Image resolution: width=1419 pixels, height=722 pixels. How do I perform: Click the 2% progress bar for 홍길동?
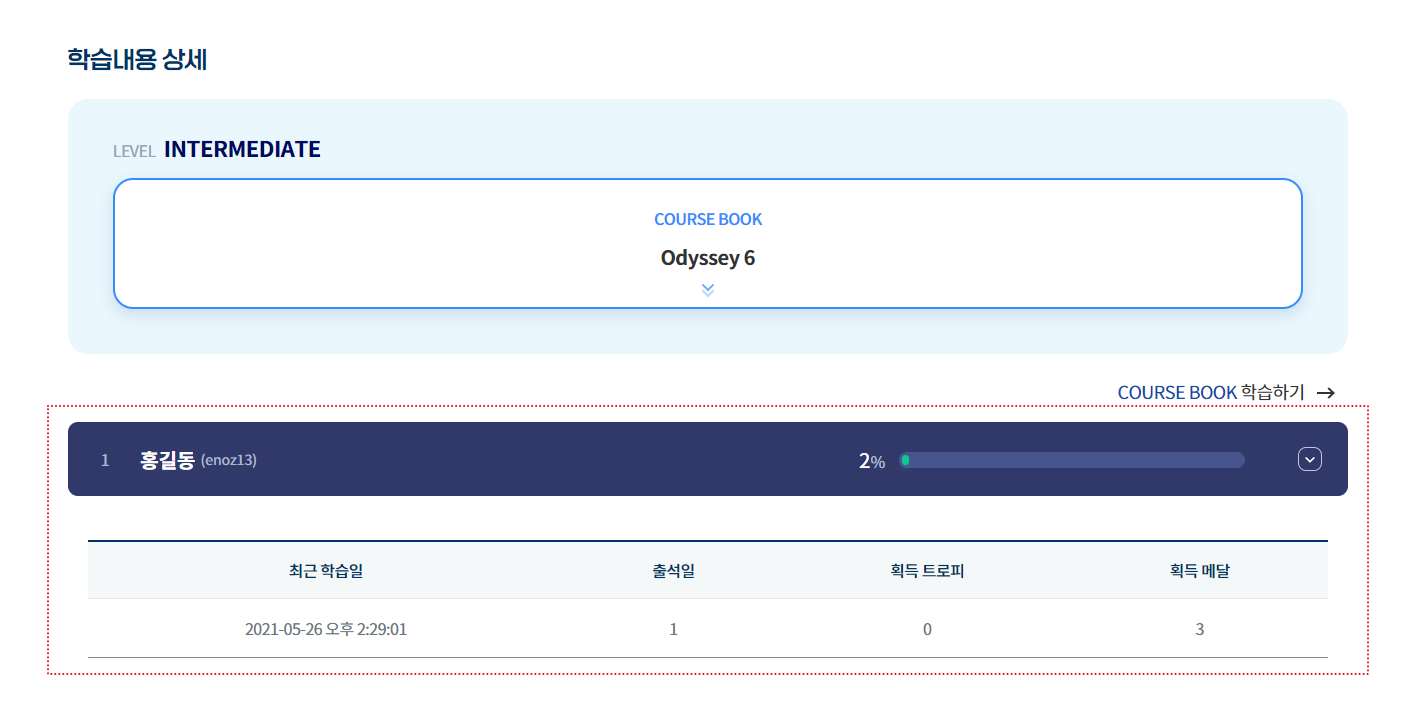click(1072, 460)
